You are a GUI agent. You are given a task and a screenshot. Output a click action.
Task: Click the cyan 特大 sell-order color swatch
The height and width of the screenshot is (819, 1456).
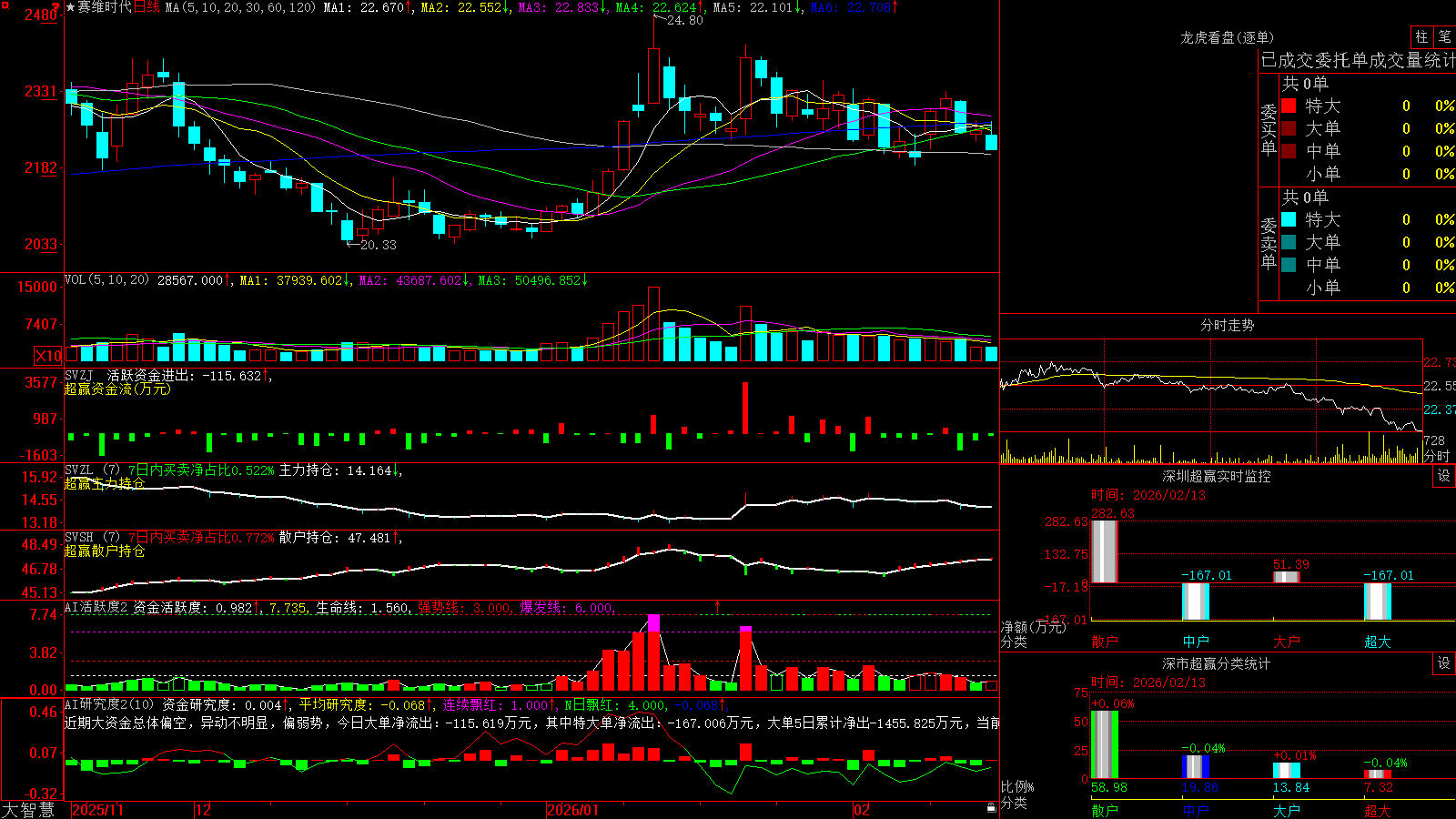[1289, 219]
